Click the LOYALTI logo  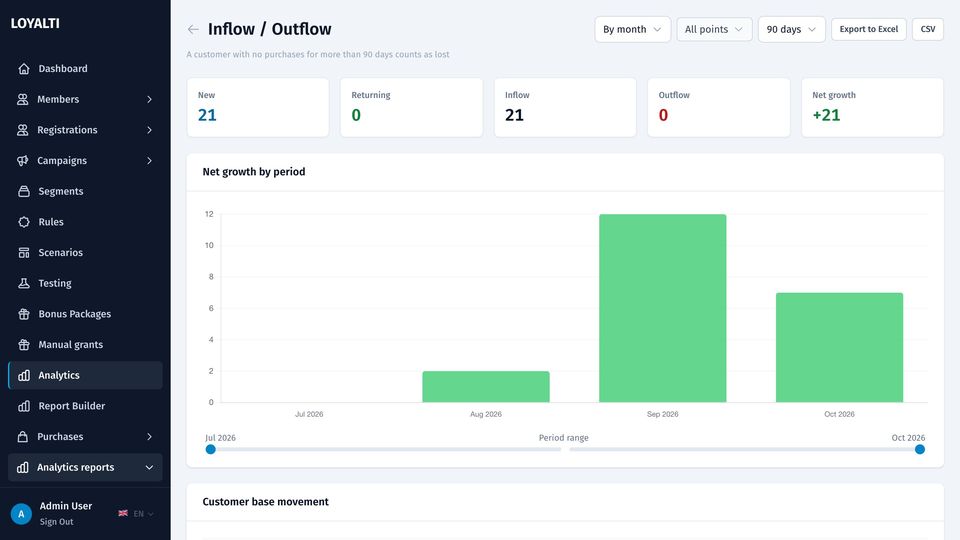[35, 23]
